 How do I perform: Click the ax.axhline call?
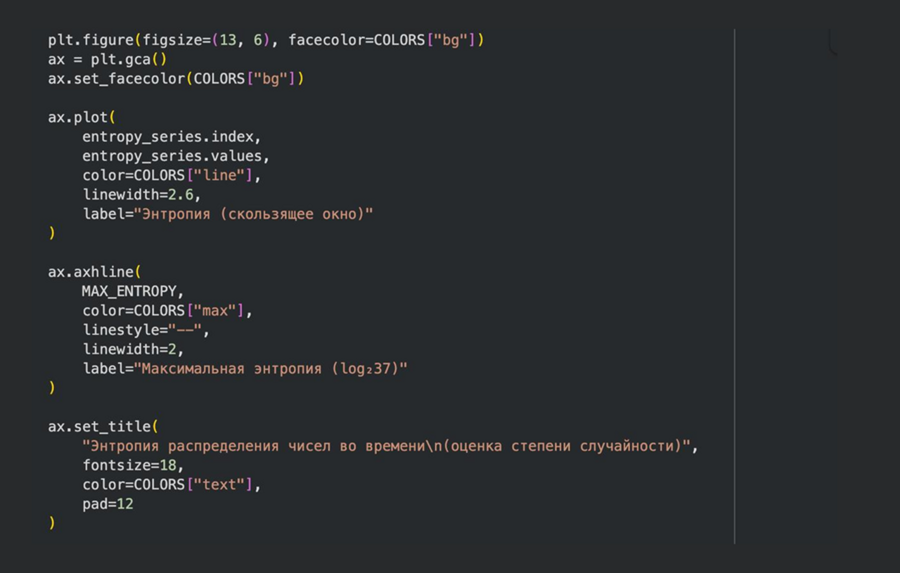[x=91, y=272]
